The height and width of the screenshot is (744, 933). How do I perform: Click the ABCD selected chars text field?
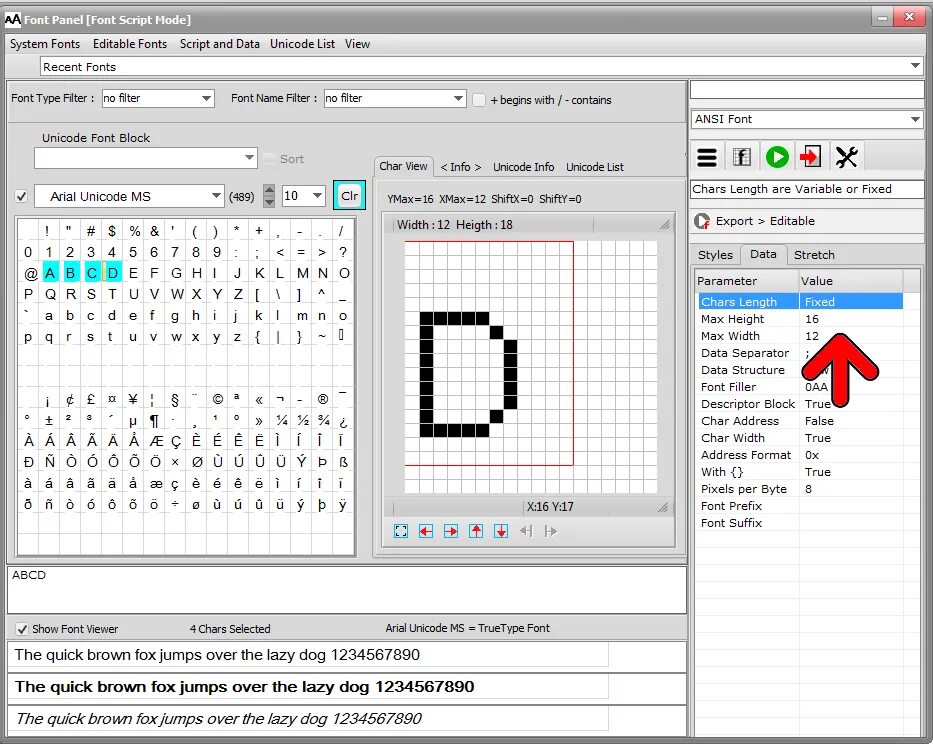point(347,590)
